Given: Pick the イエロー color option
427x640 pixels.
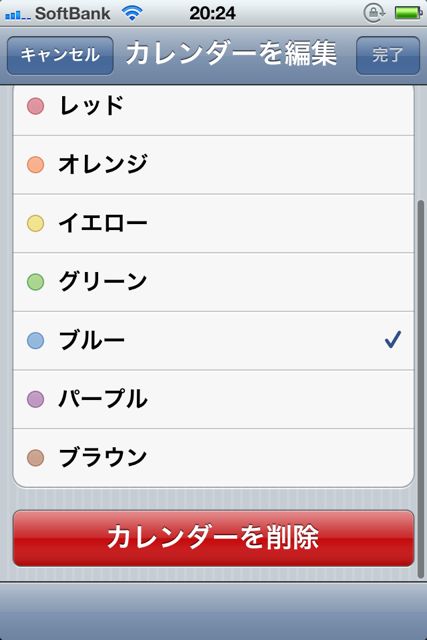Looking at the screenshot, I should [x=214, y=224].
